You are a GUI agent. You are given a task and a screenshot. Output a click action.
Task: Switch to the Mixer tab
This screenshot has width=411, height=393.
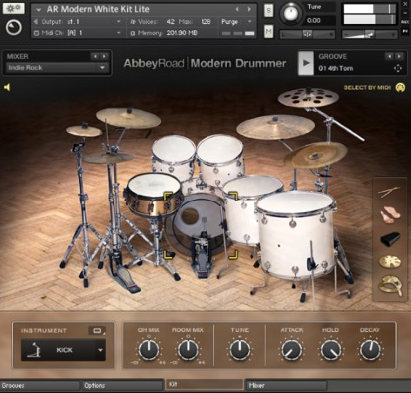pyautogui.click(x=286, y=386)
